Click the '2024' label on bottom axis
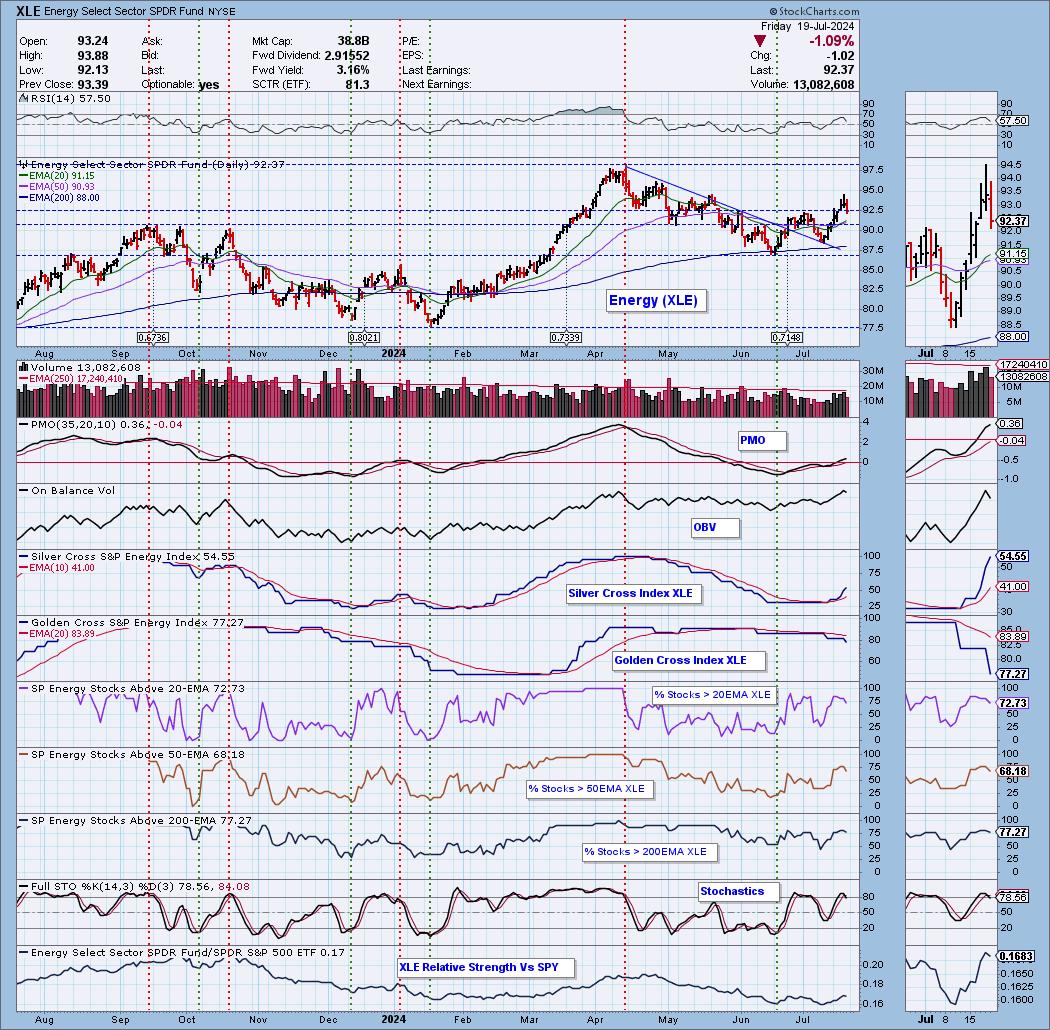The image size is (1050, 1030). pos(394,1019)
